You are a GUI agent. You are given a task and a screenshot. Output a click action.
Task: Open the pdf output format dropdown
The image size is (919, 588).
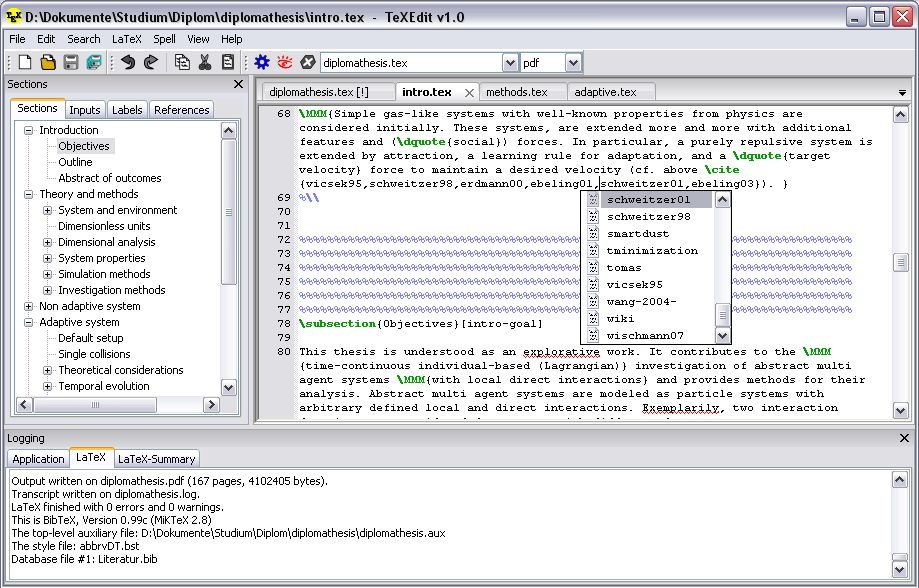(x=573, y=63)
